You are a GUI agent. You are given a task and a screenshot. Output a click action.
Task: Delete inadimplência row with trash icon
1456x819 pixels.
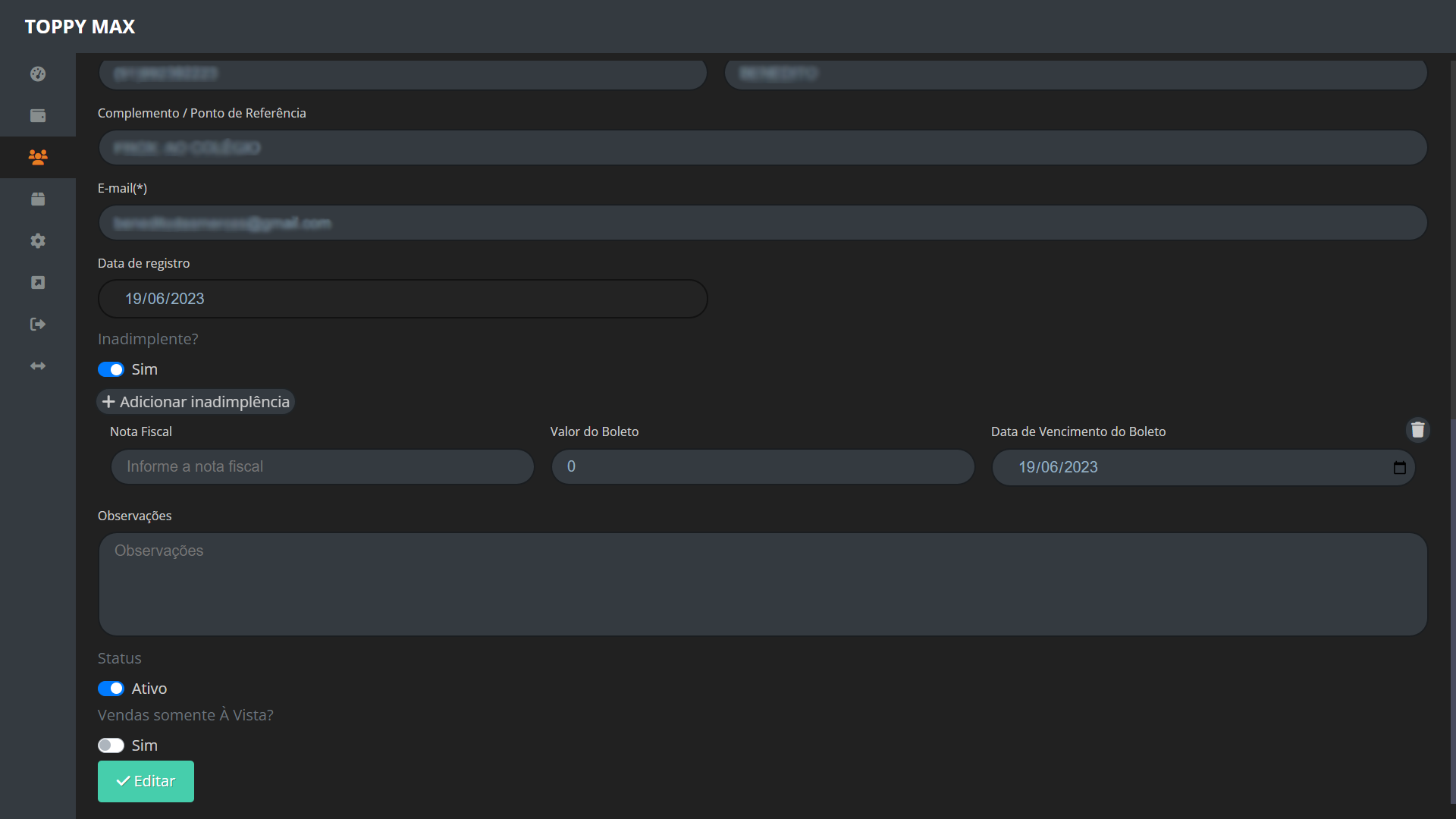tap(1417, 430)
